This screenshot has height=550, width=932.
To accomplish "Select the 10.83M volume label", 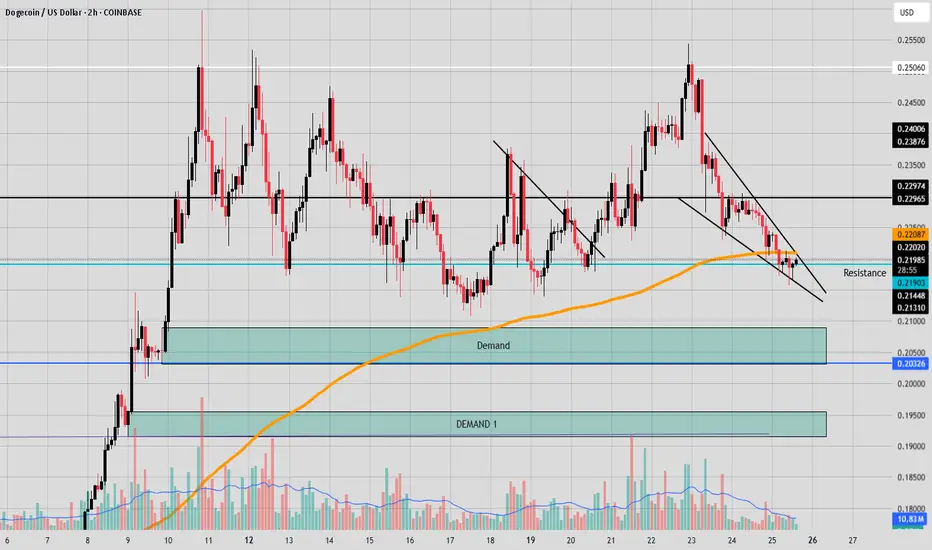I will 910,520.
